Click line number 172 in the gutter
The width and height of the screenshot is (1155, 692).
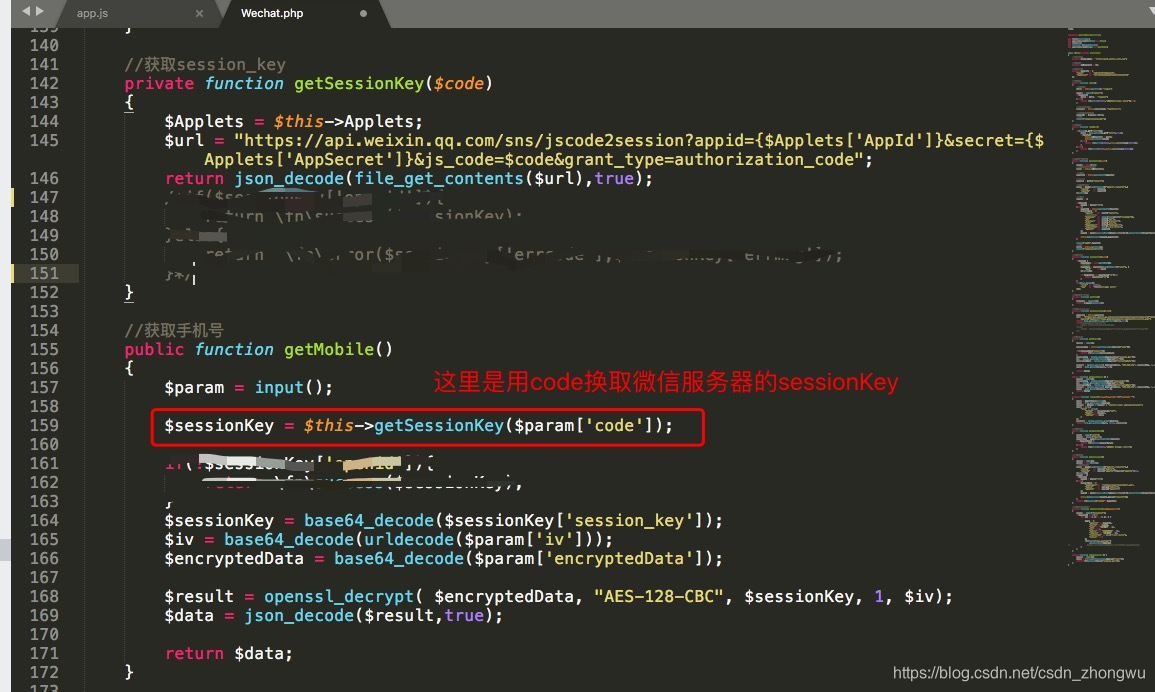44,672
